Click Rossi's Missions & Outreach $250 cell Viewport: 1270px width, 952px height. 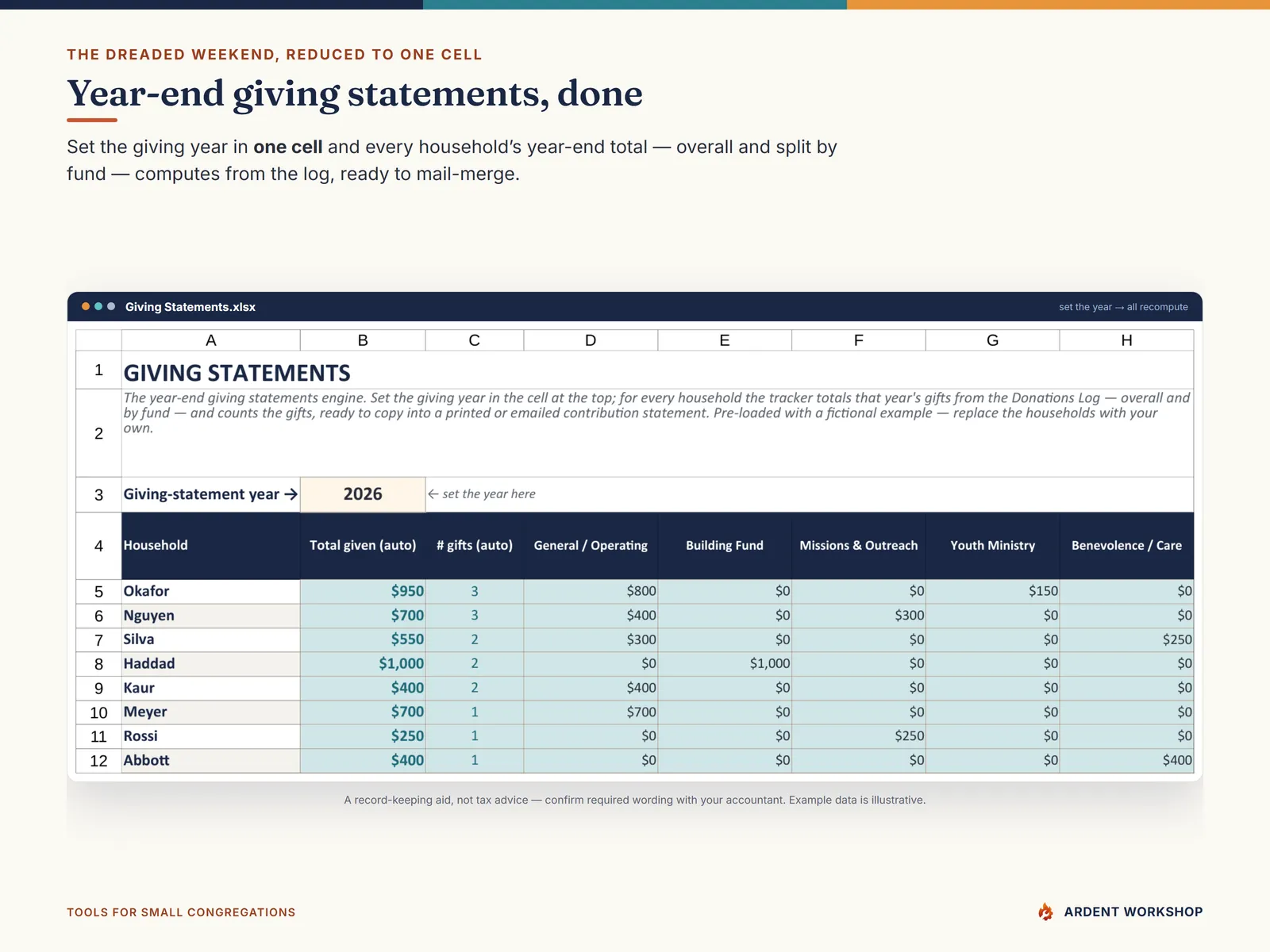click(x=859, y=736)
